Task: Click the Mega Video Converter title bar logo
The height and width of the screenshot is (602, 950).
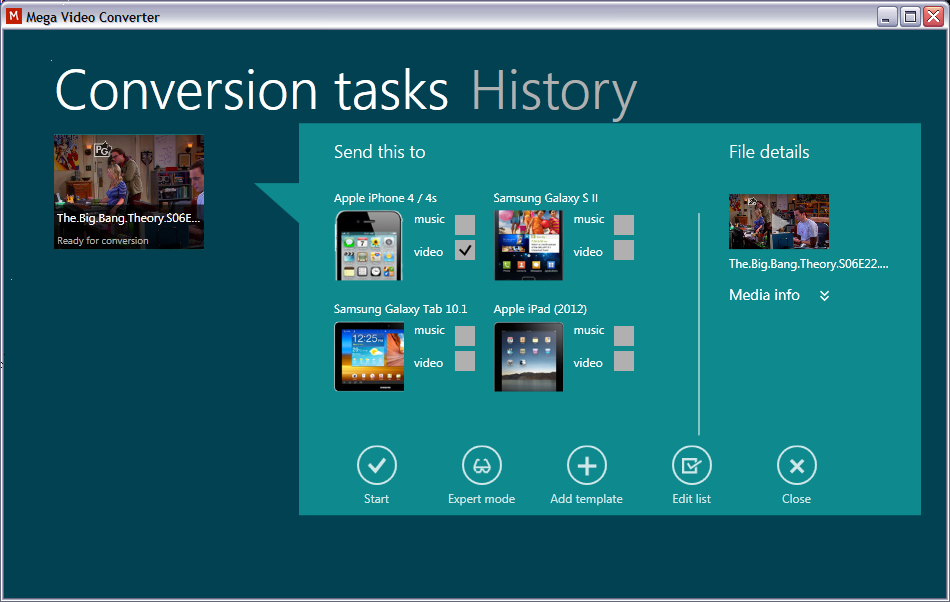Action: 13,16
